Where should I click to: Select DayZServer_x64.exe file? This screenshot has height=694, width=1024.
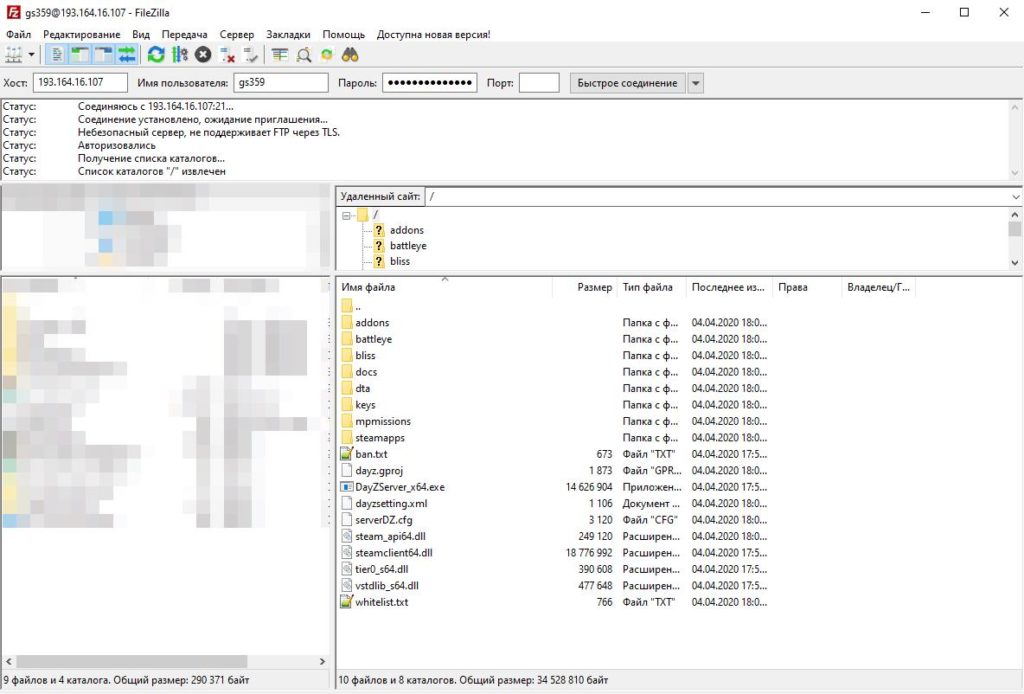tap(400, 487)
